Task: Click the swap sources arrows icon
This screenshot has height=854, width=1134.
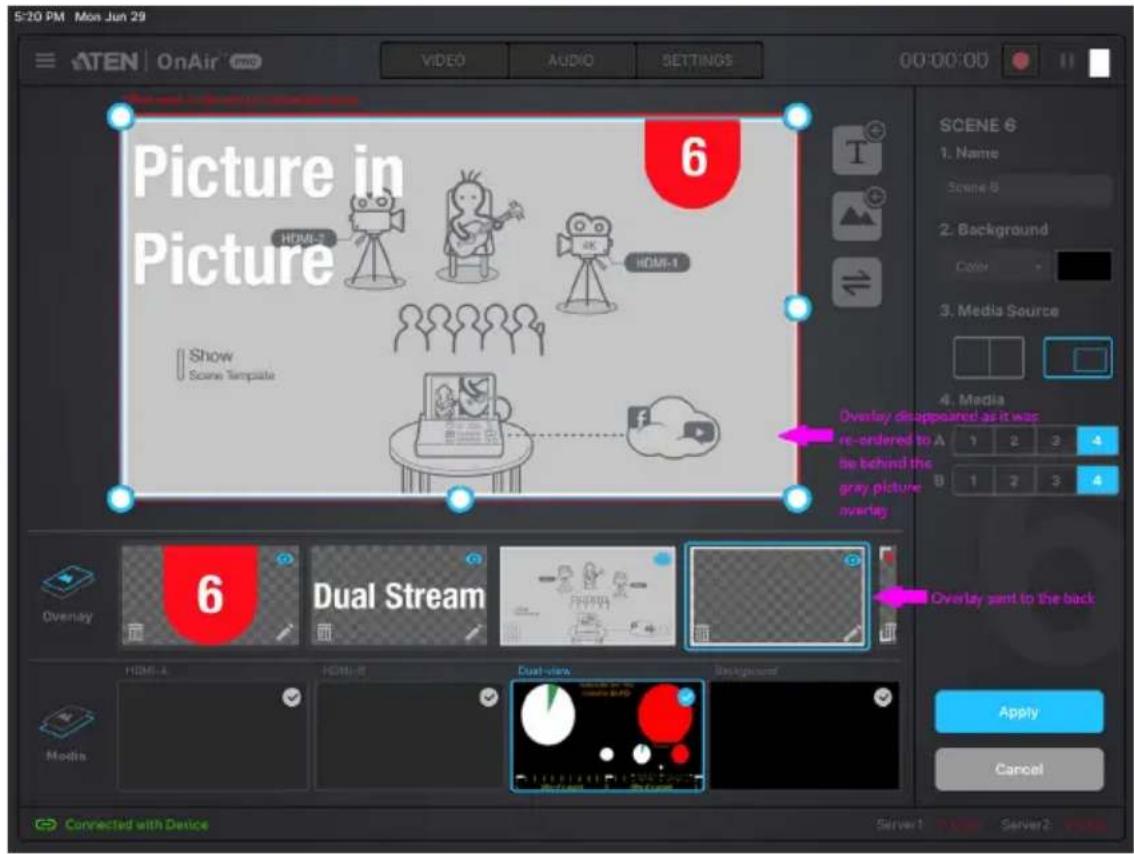Action: coord(857,282)
